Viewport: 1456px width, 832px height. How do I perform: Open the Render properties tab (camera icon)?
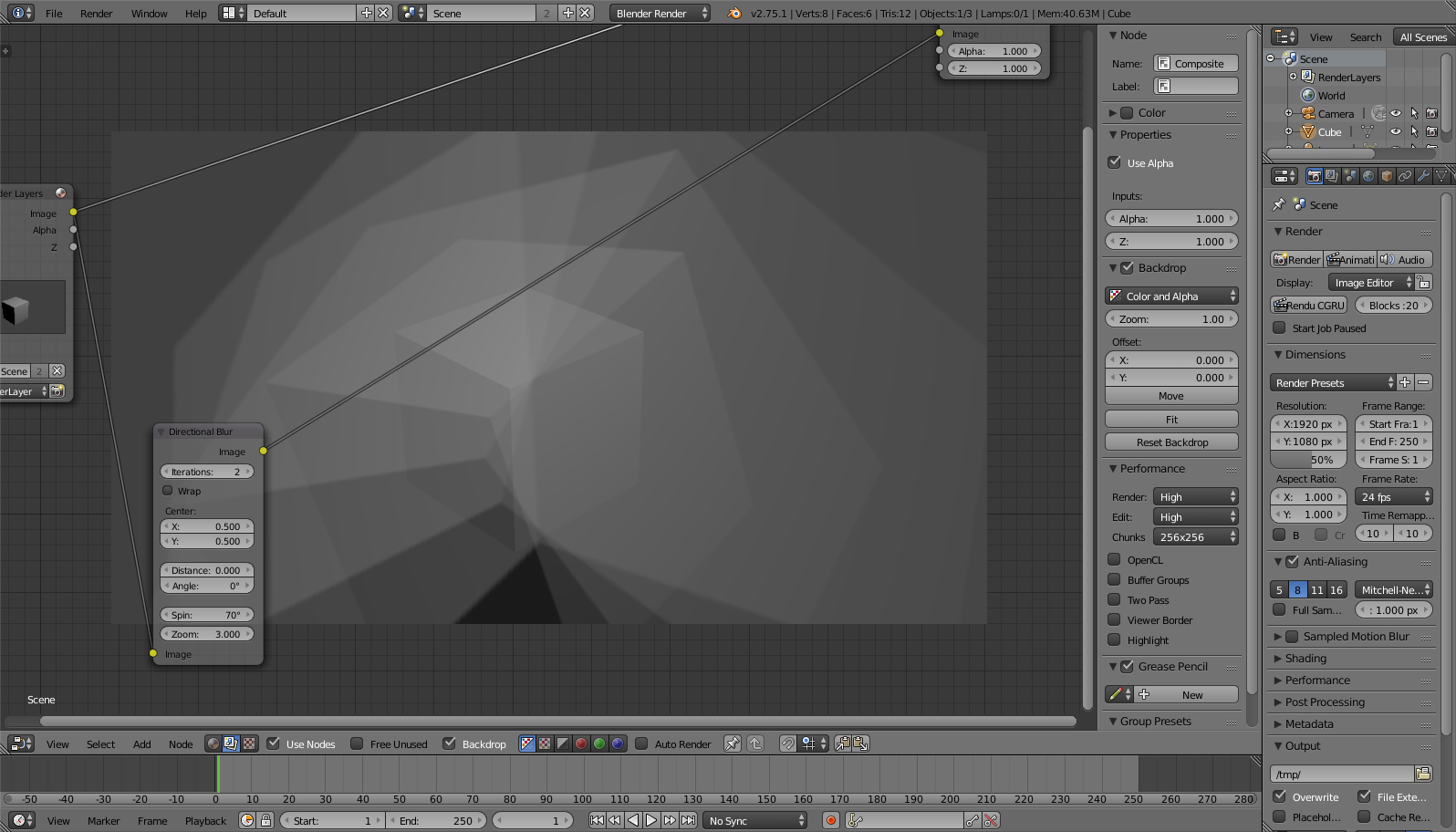pyautogui.click(x=1314, y=176)
